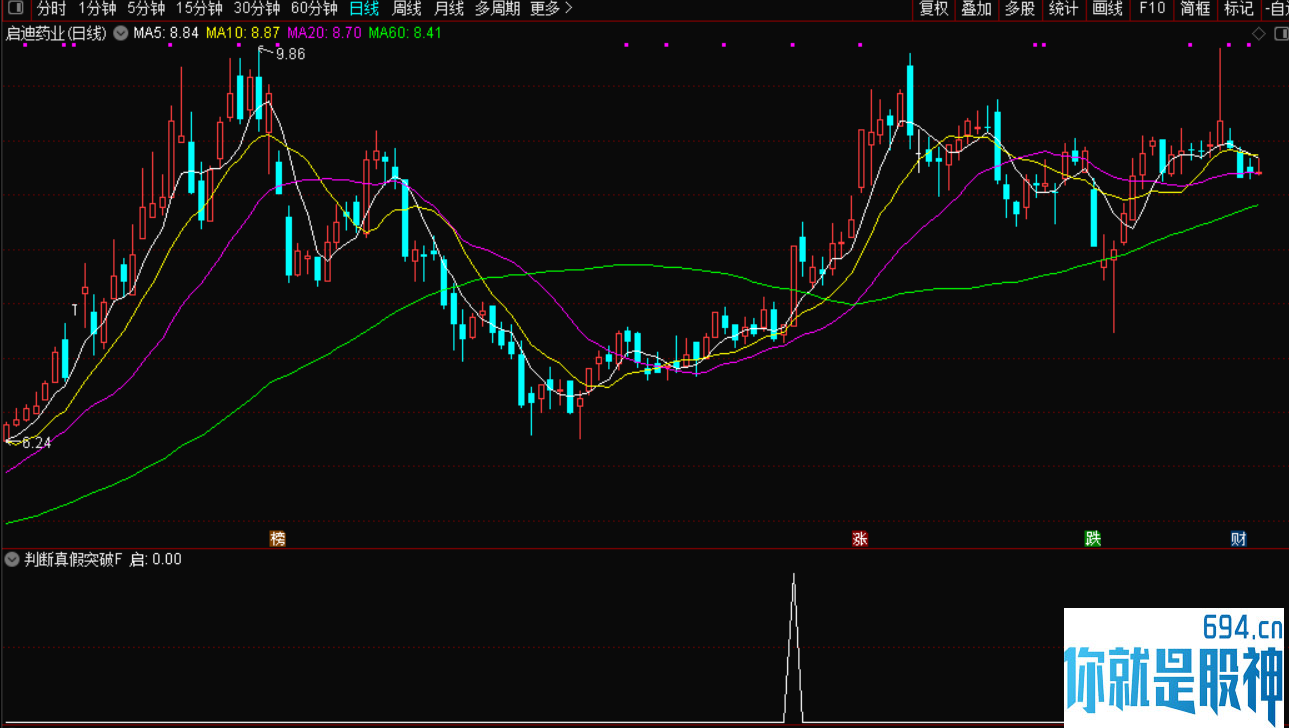Select the 周线 weekly period
The width and height of the screenshot is (1289, 728).
pos(407,9)
